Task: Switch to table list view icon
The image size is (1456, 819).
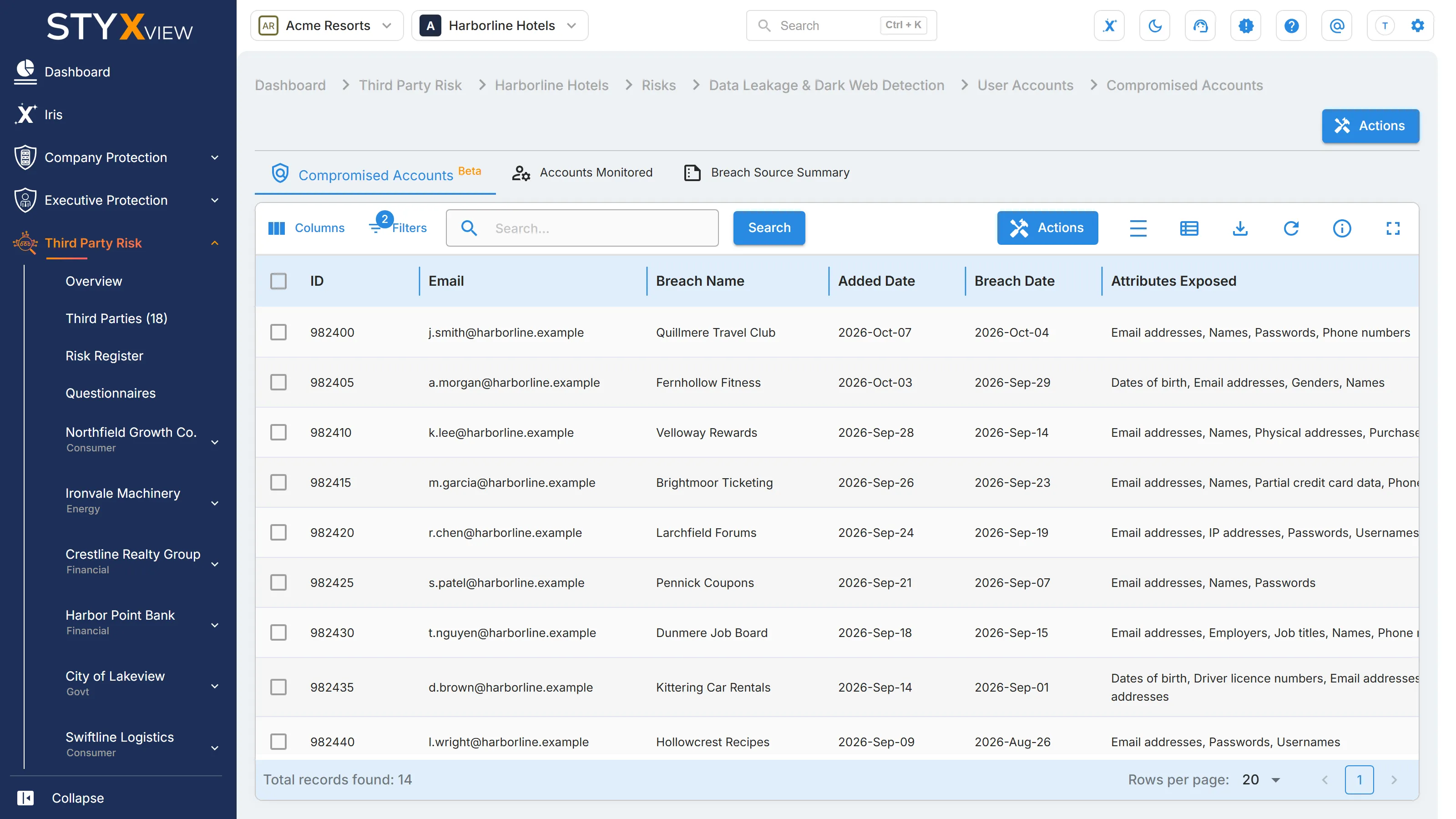Action: point(1188,228)
